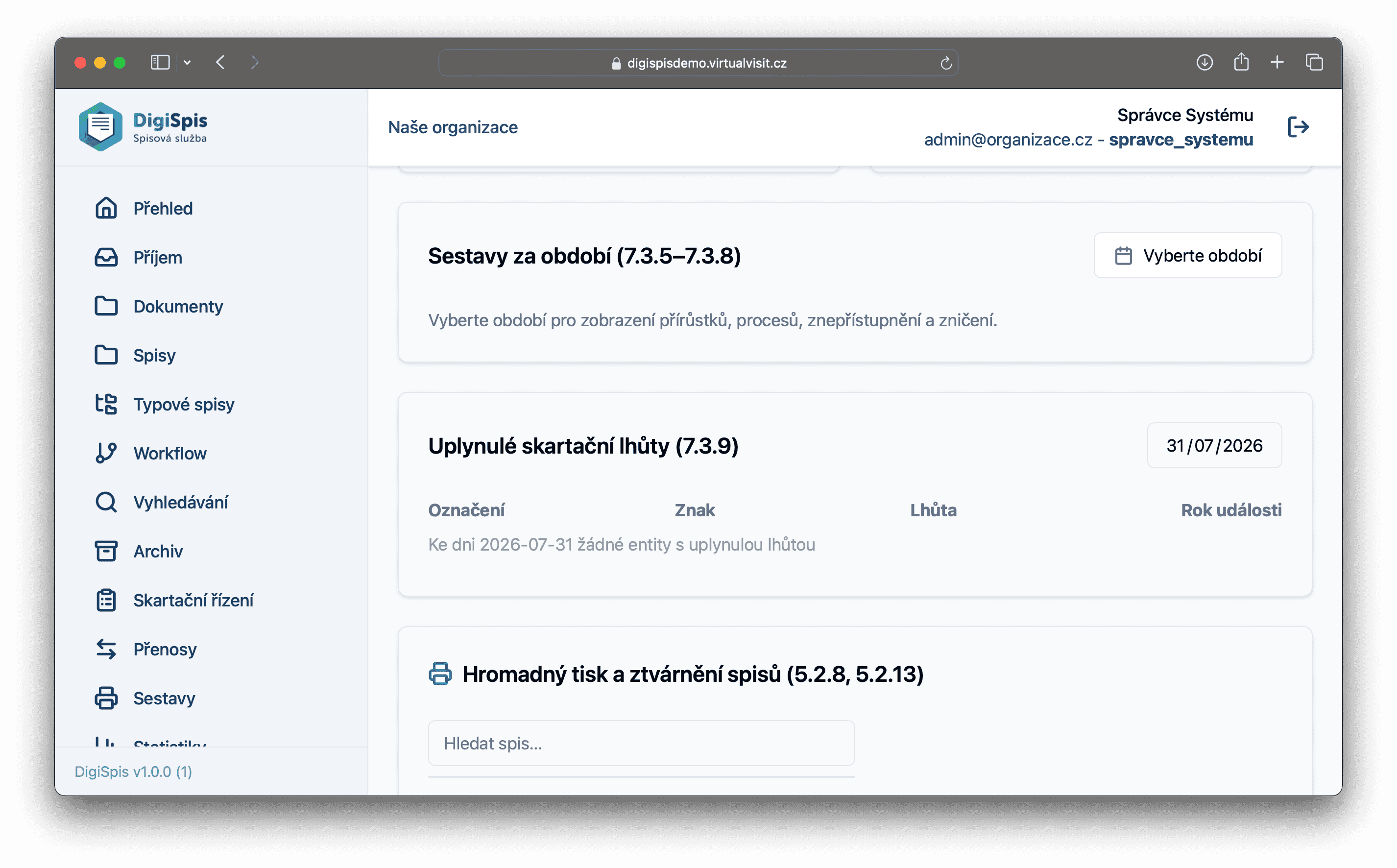
Task: Click the digispisdemo.virtualvisit.cz address bar
Action: (x=698, y=63)
